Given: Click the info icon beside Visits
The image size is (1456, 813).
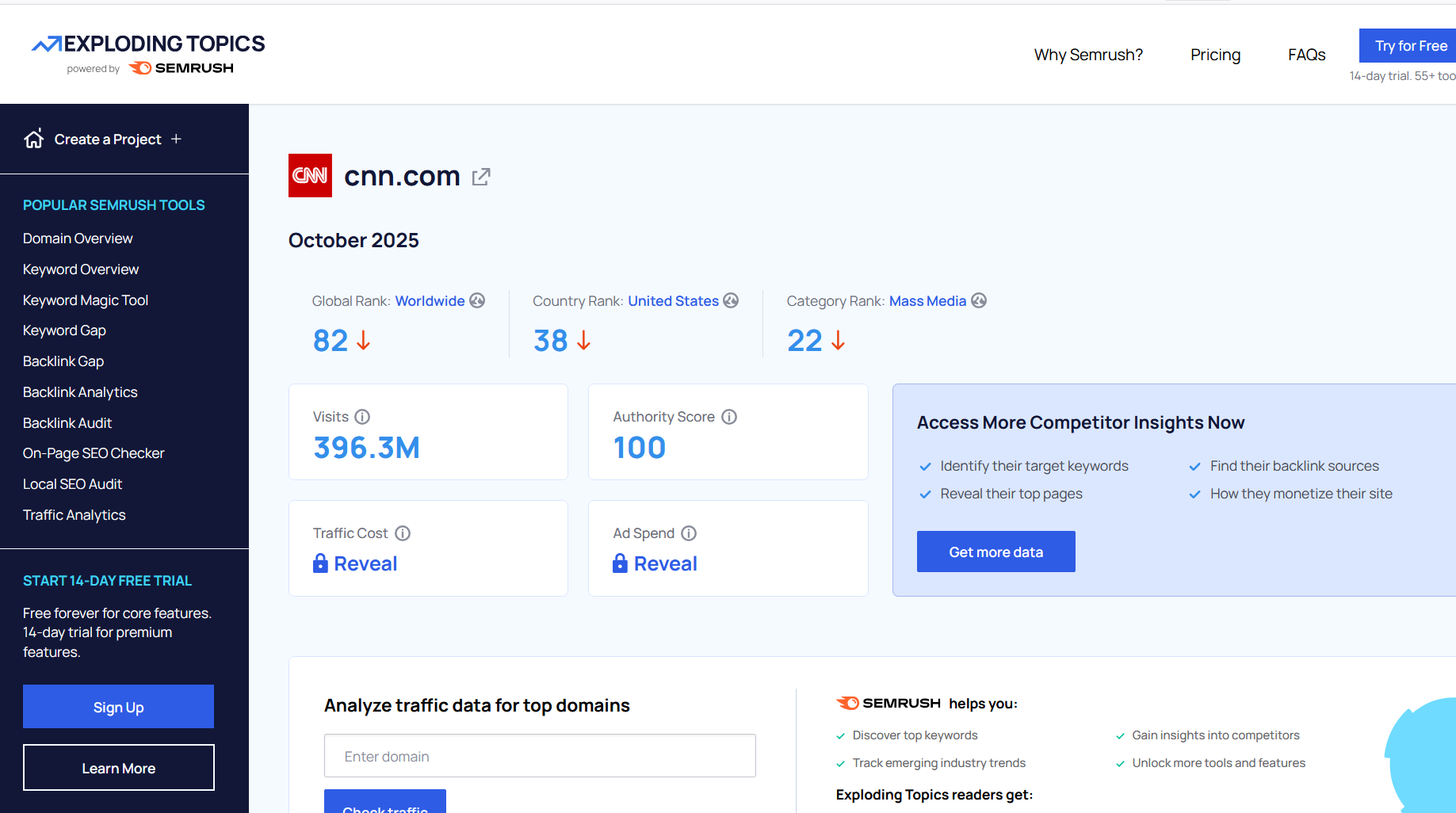Looking at the screenshot, I should (362, 417).
